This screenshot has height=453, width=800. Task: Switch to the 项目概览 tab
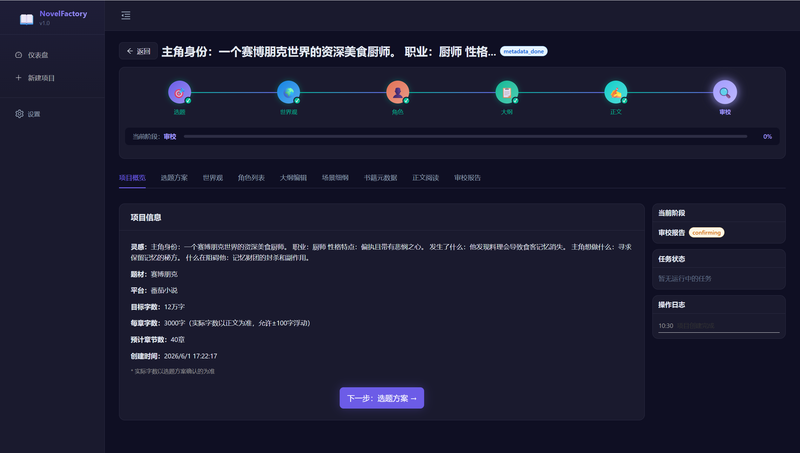[132, 178]
